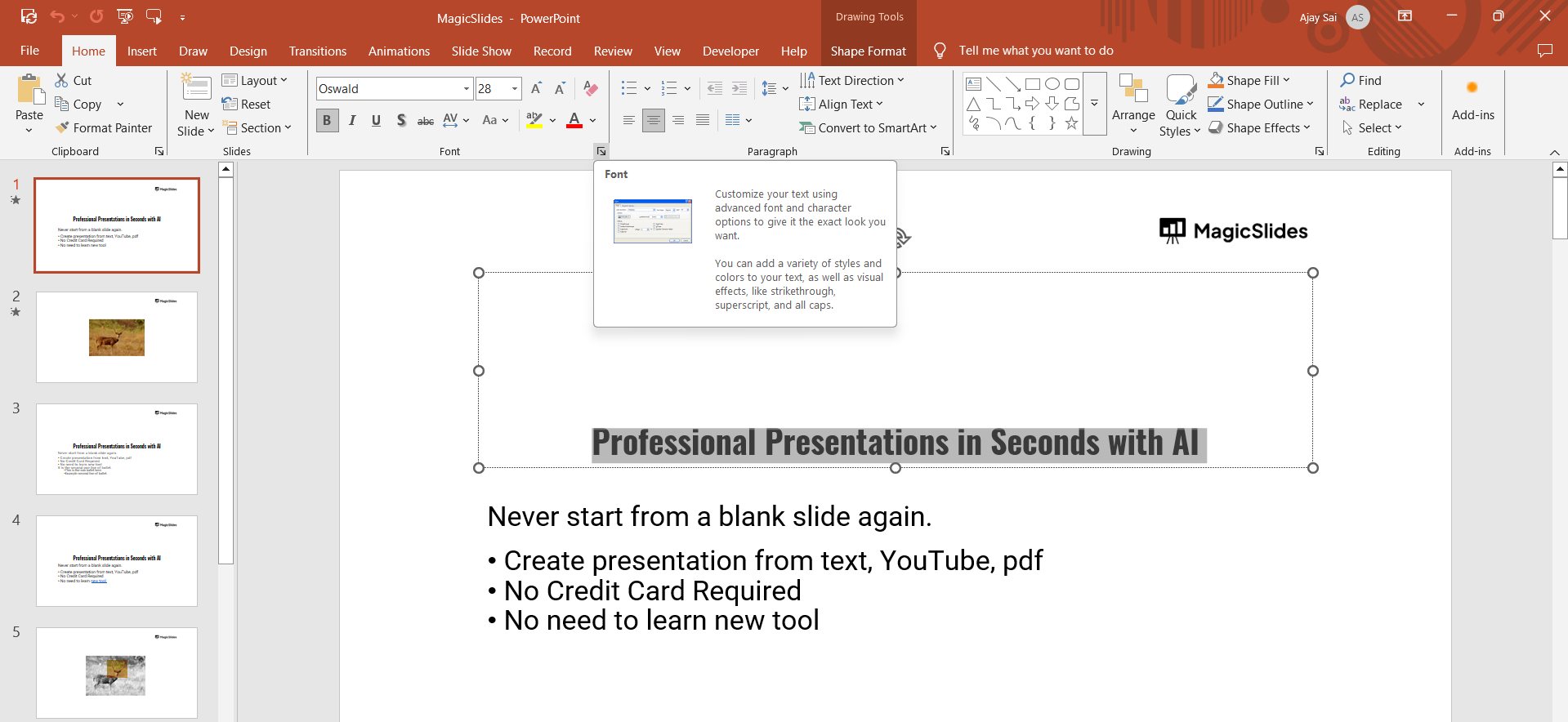
Task: Click the Format Painter brush icon
Action: click(62, 127)
